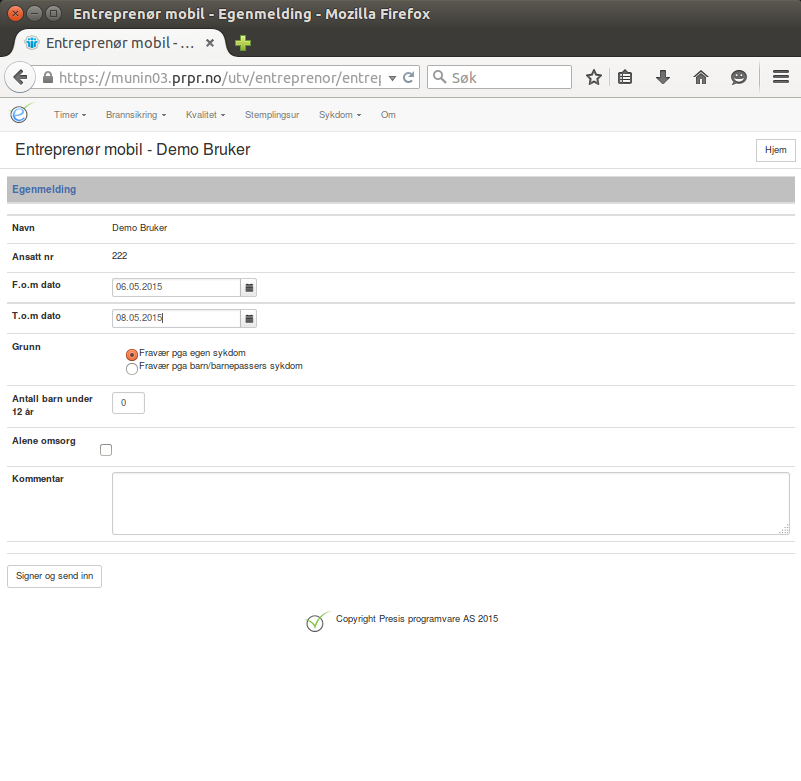Minimize the Firefox window
Screen dimensions: 801x781
click(34, 14)
